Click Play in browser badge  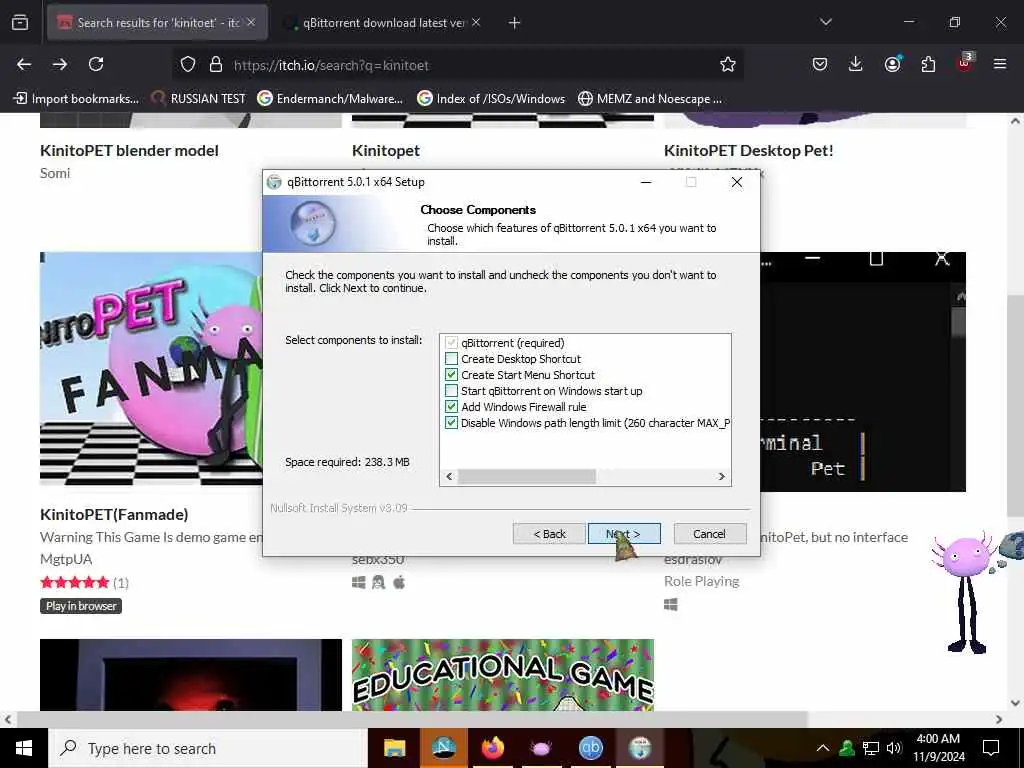[81, 606]
